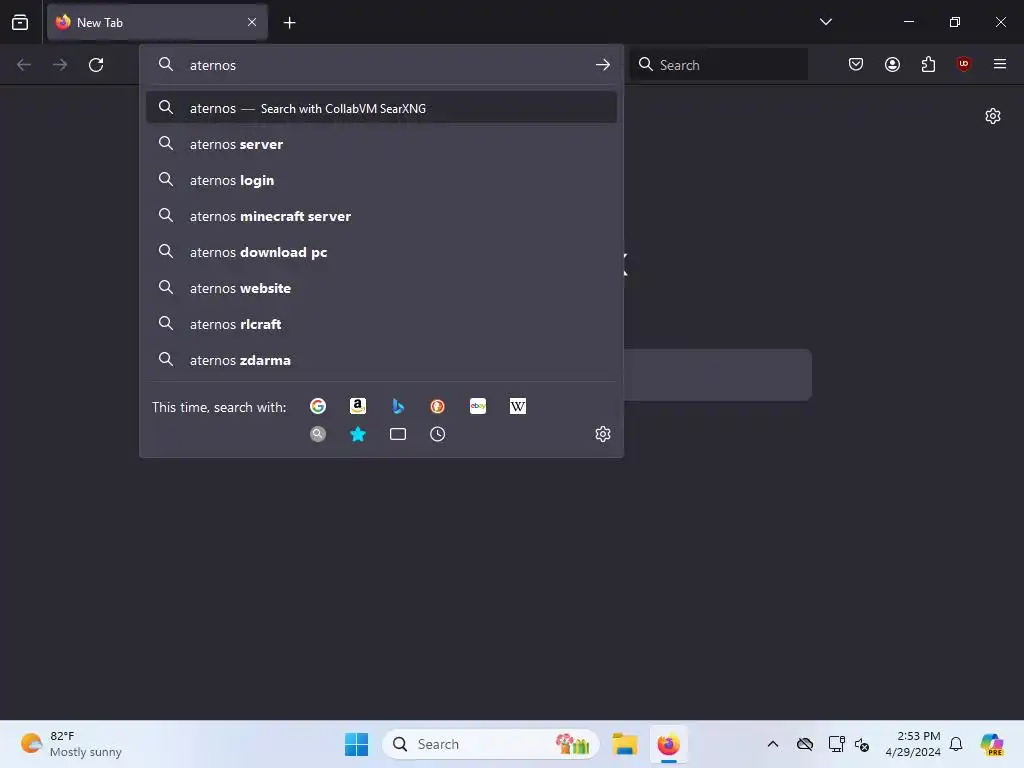This screenshot has height=768, width=1024.
Task: Open the List all tabs dropdown
Action: click(825, 22)
